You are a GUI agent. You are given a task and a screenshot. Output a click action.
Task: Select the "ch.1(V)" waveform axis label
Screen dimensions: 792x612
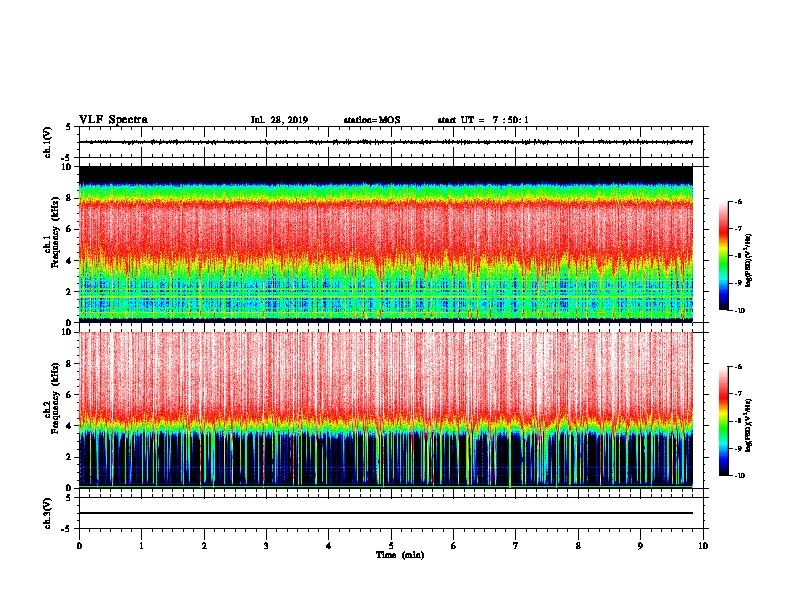(x=48, y=142)
